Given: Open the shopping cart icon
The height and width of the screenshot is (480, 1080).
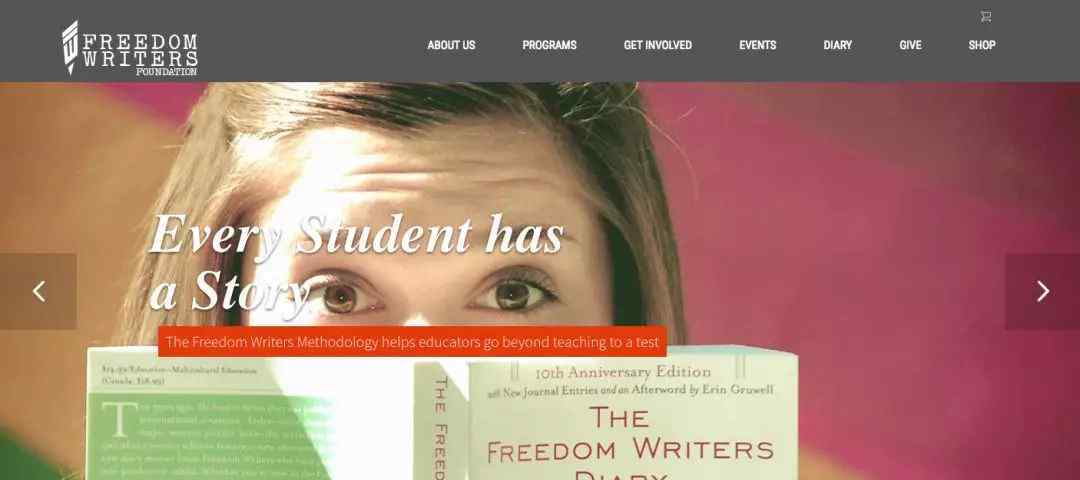Looking at the screenshot, I should (x=986, y=17).
